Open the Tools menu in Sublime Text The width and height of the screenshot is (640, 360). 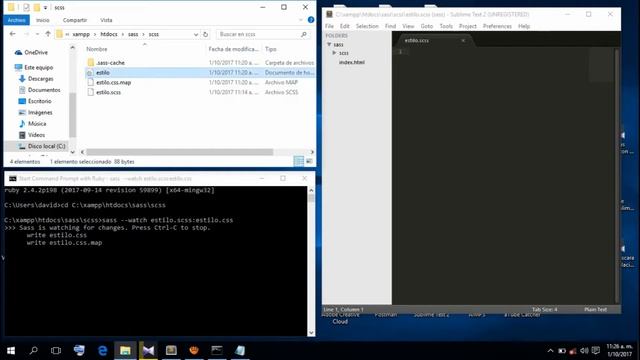[x=446, y=26]
